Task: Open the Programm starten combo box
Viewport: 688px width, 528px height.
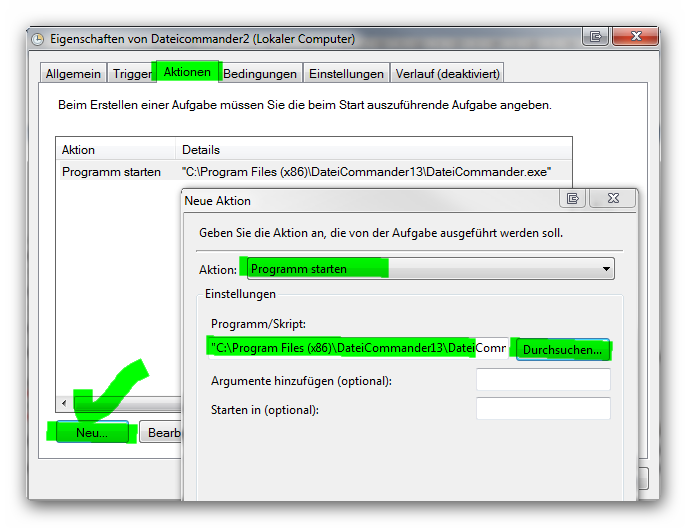Action: coord(428,269)
